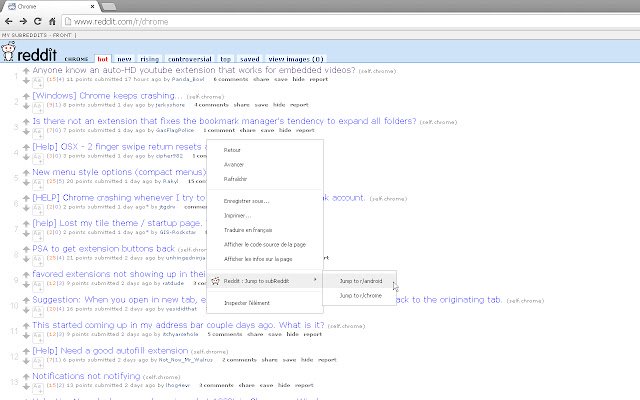Upvote the New menu style options post
This screenshot has height=400, width=640.
26,173
